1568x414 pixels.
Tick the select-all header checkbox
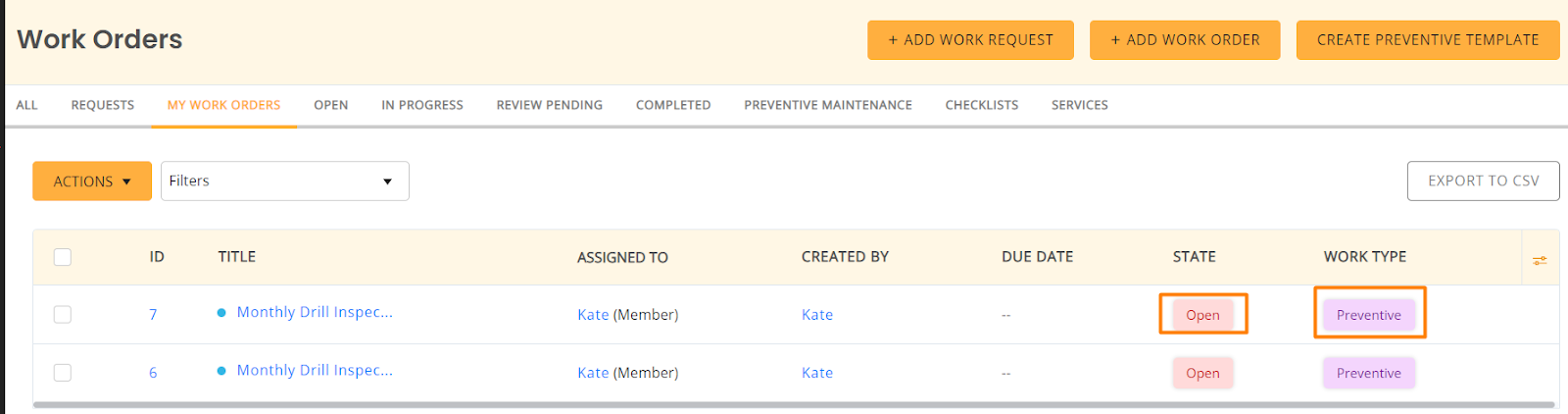tap(63, 257)
